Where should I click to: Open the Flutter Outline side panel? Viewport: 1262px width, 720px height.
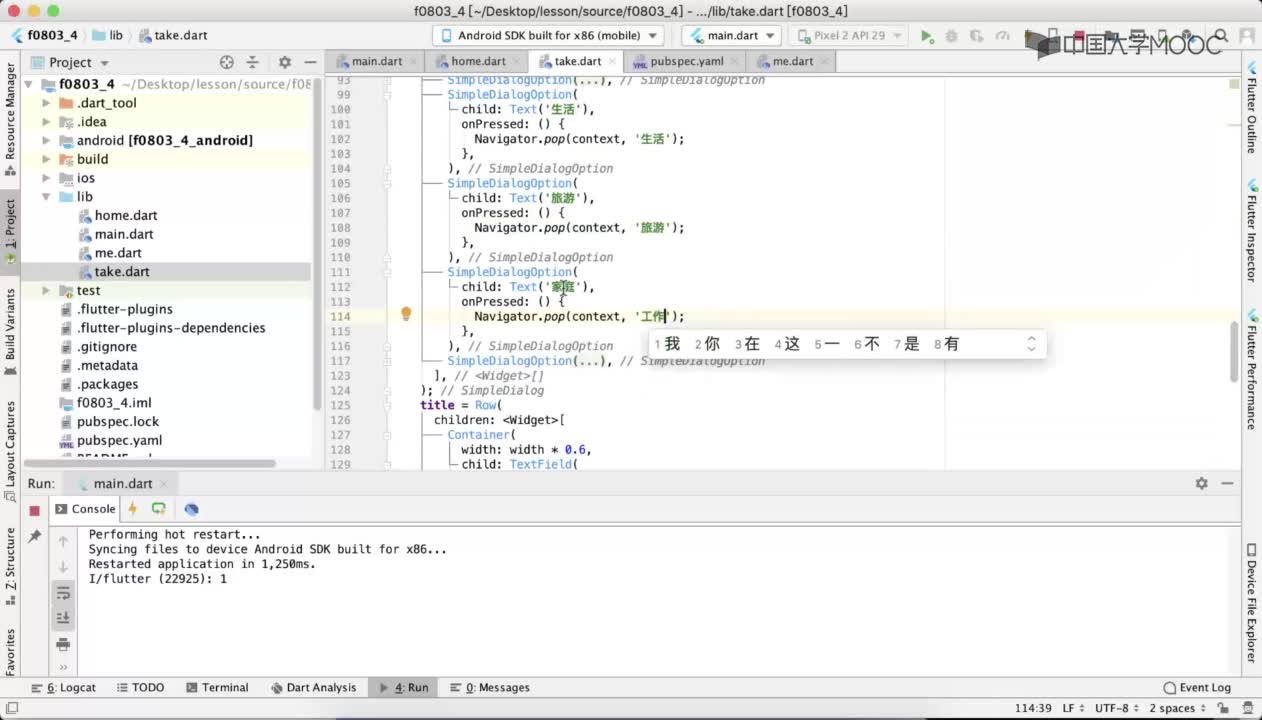tap(1251, 107)
